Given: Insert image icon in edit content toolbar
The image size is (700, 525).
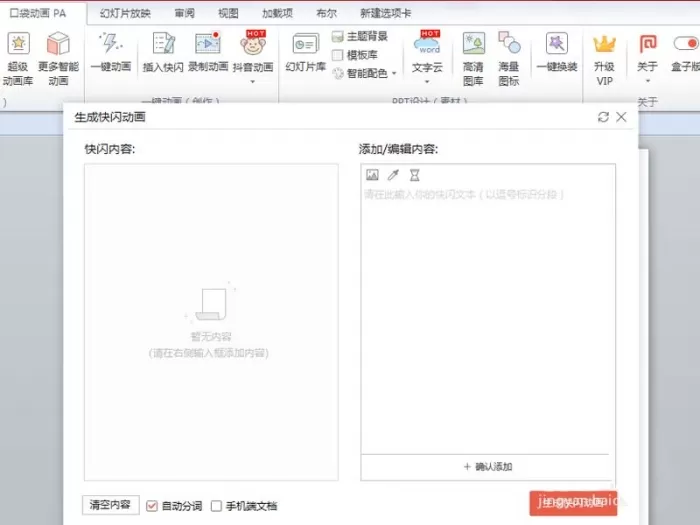Looking at the screenshot, I should pos(372,175).
